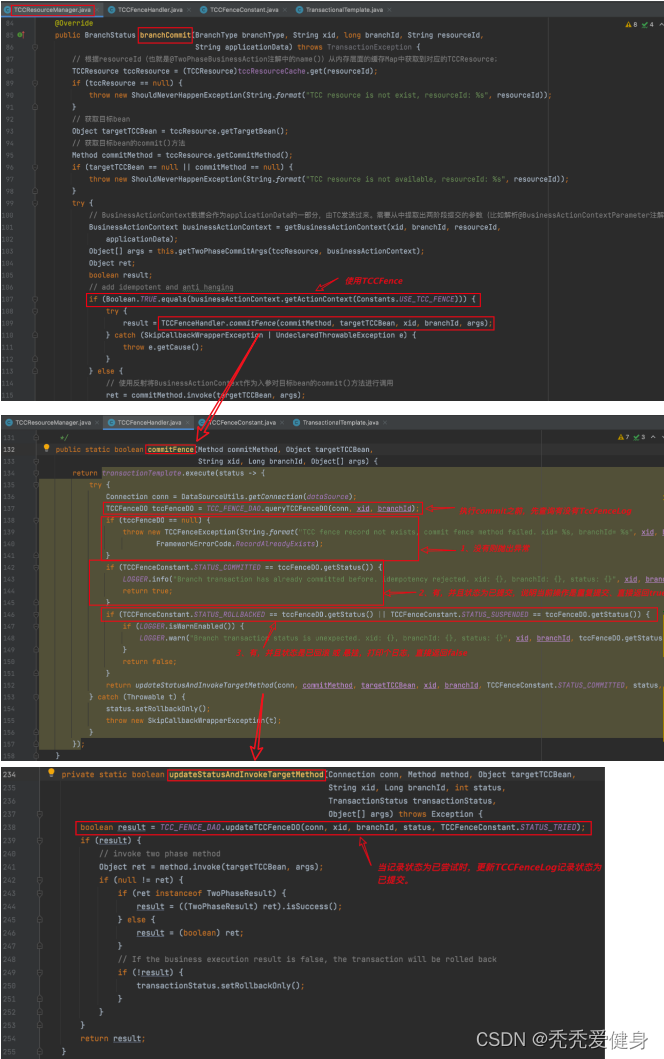Image resolution: width=664 pixels, height=1059 pixels.
Task: Click the branchCommit method name
Action: click(165, 35)
